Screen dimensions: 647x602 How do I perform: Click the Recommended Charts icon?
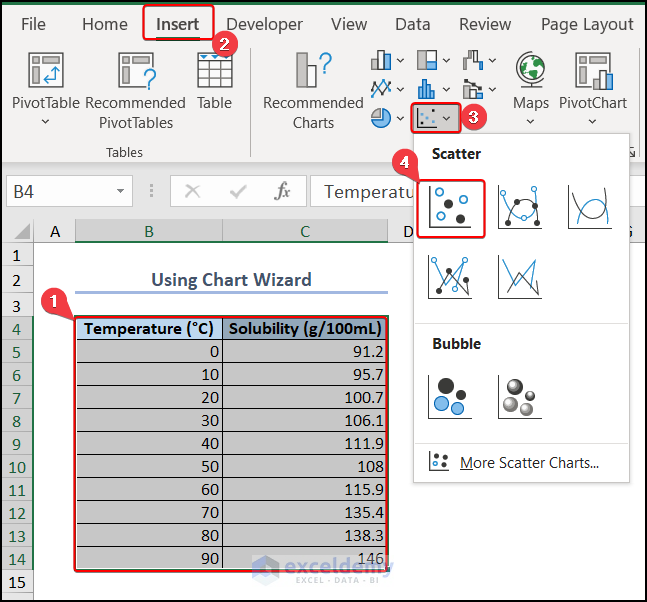[313, 72]
